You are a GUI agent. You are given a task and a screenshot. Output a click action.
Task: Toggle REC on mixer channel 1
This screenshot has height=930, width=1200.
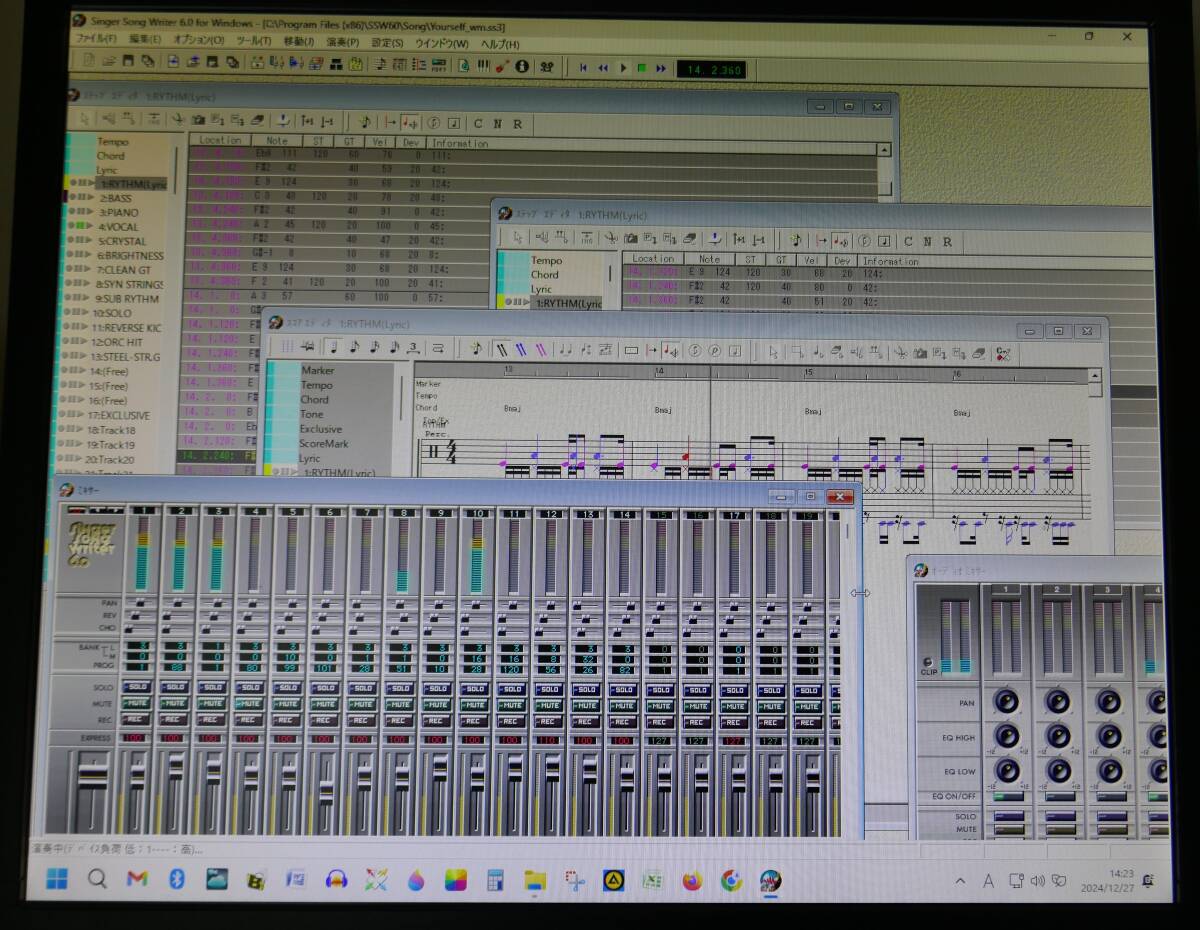[137, 719]
